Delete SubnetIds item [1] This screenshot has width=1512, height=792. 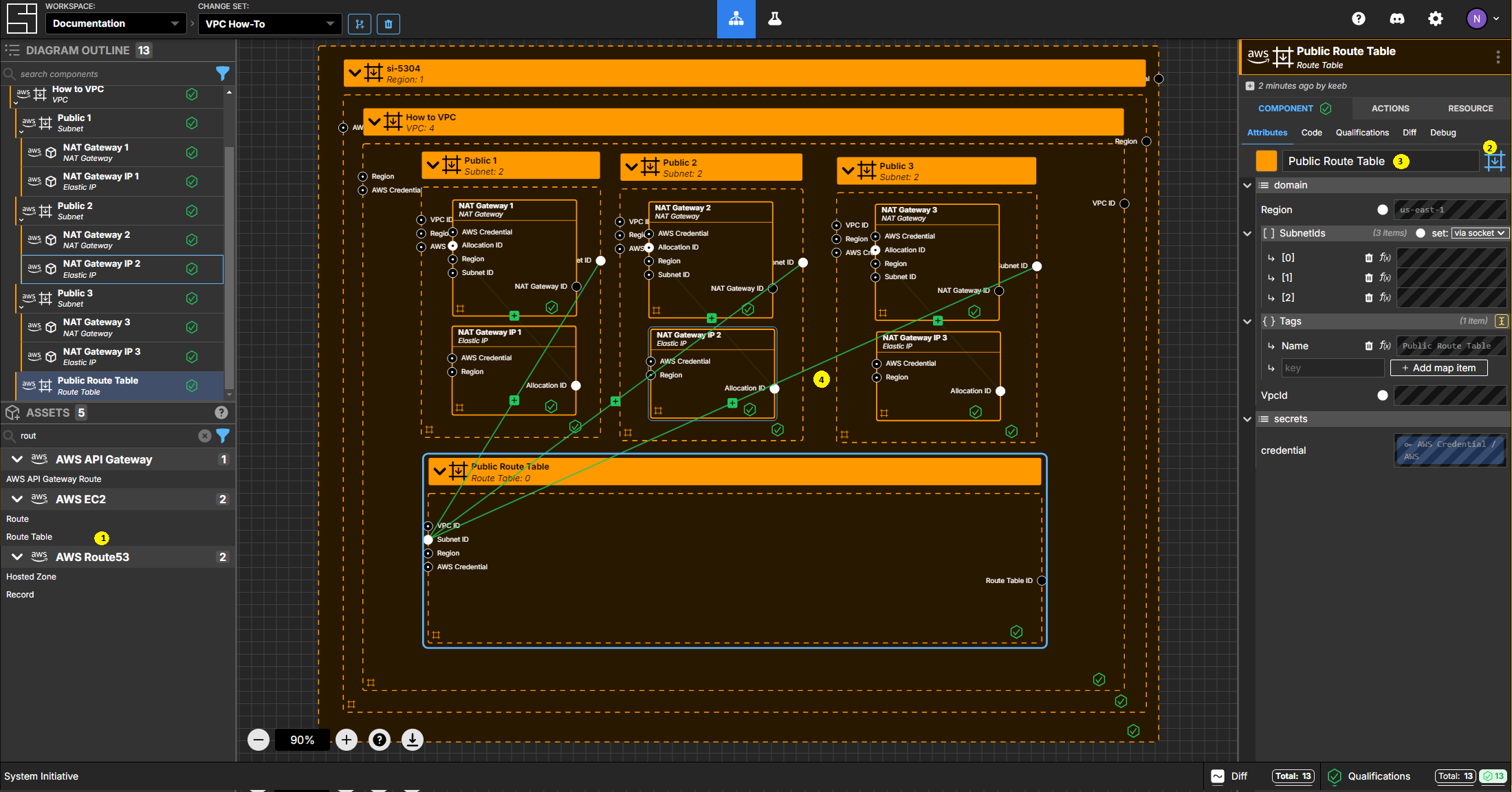[x=1368, y=278]
